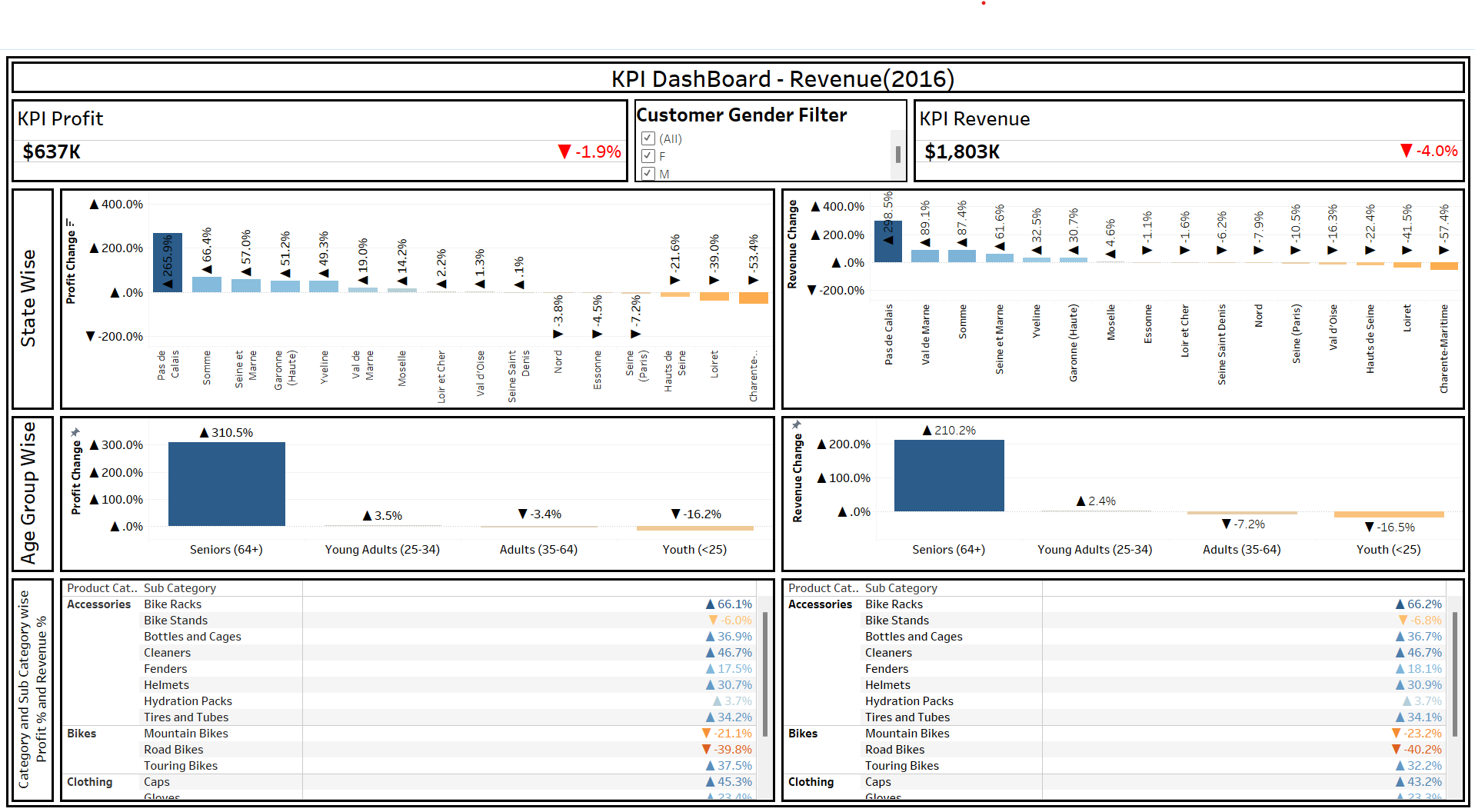Select the Somme 66.4% profit bar
Screen dimensions: 1475x812
click(207, 285)
